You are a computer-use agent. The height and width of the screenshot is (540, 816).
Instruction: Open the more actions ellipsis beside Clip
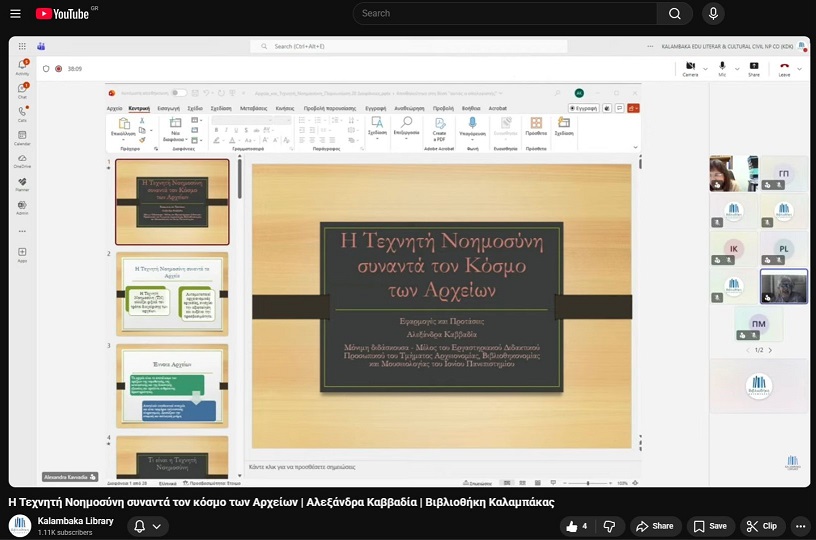[x=799, y=526]
